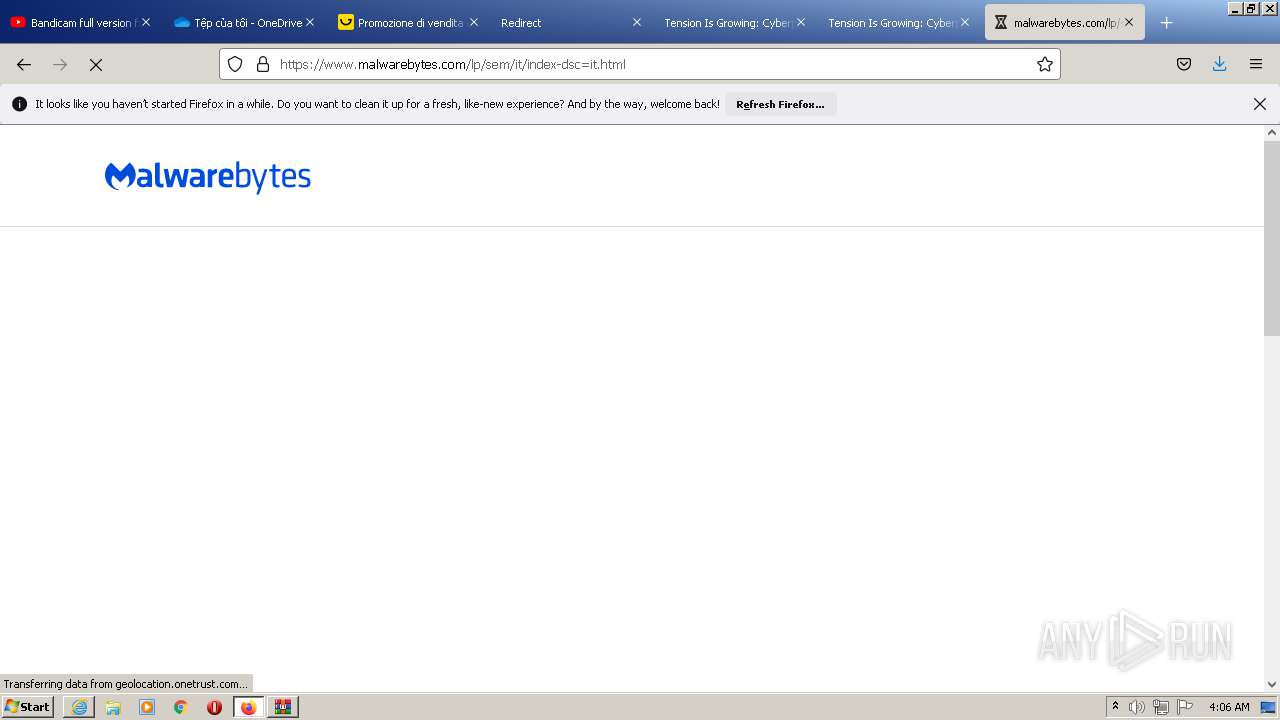Close the Bandicam full version tab
Viewport: 1280px width, 720px height.
(146, 22)
